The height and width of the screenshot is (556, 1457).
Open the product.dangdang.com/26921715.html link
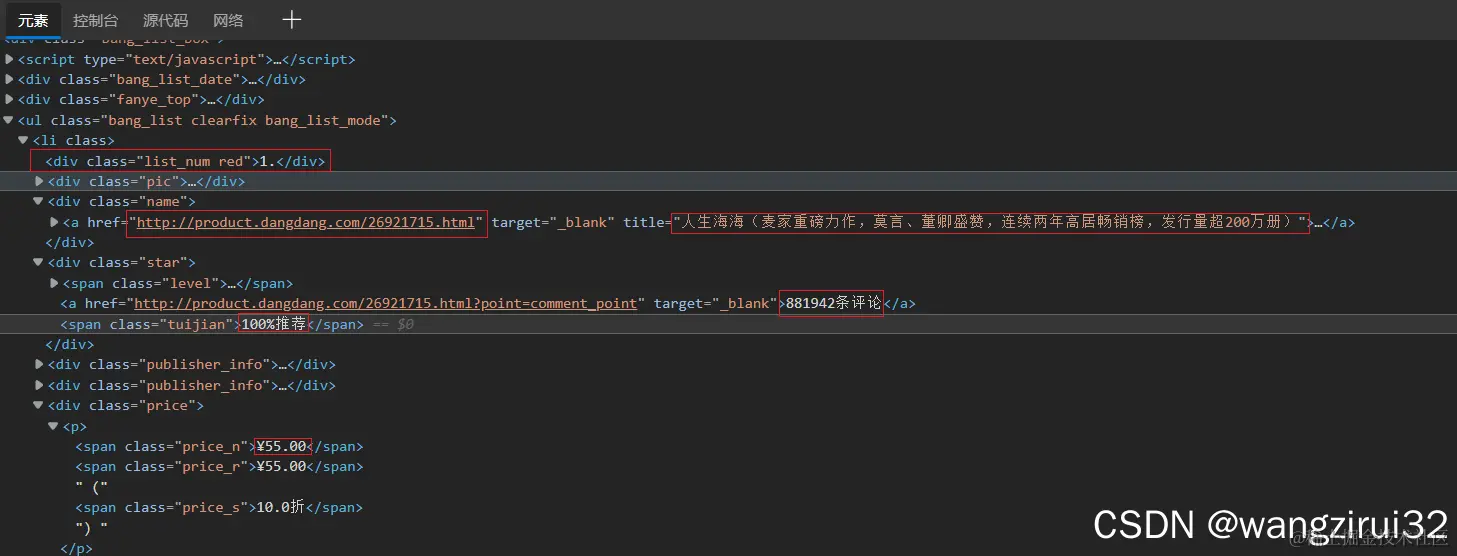pos(306,222)
